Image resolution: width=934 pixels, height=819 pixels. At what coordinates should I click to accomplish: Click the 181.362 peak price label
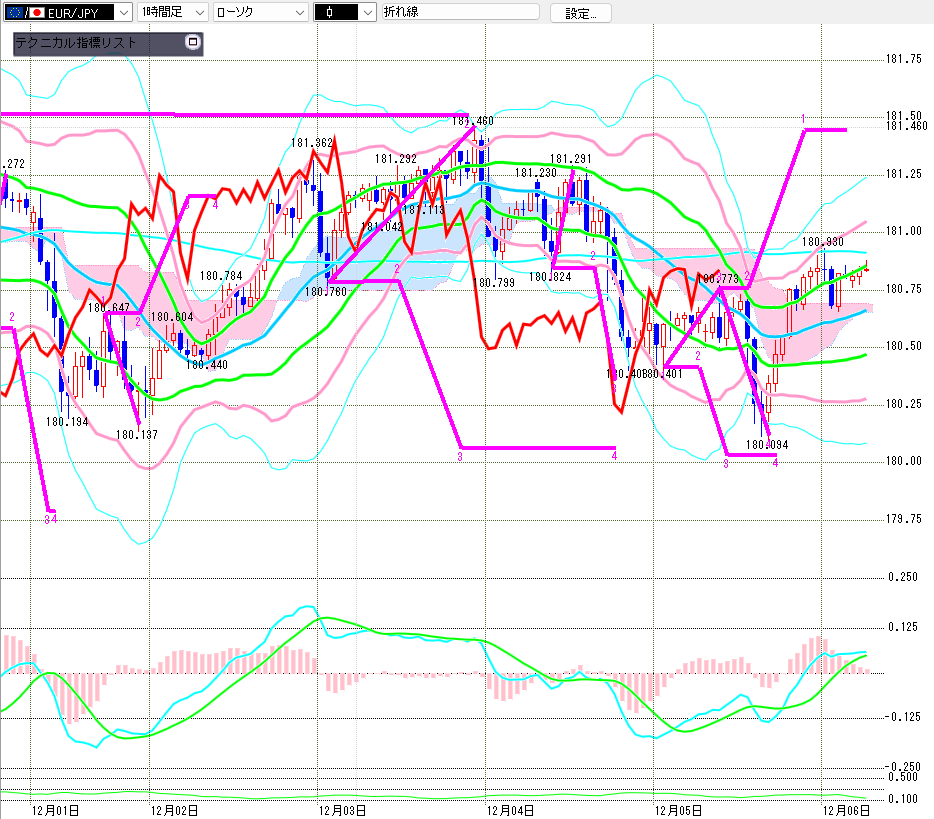tap(311, 144)
